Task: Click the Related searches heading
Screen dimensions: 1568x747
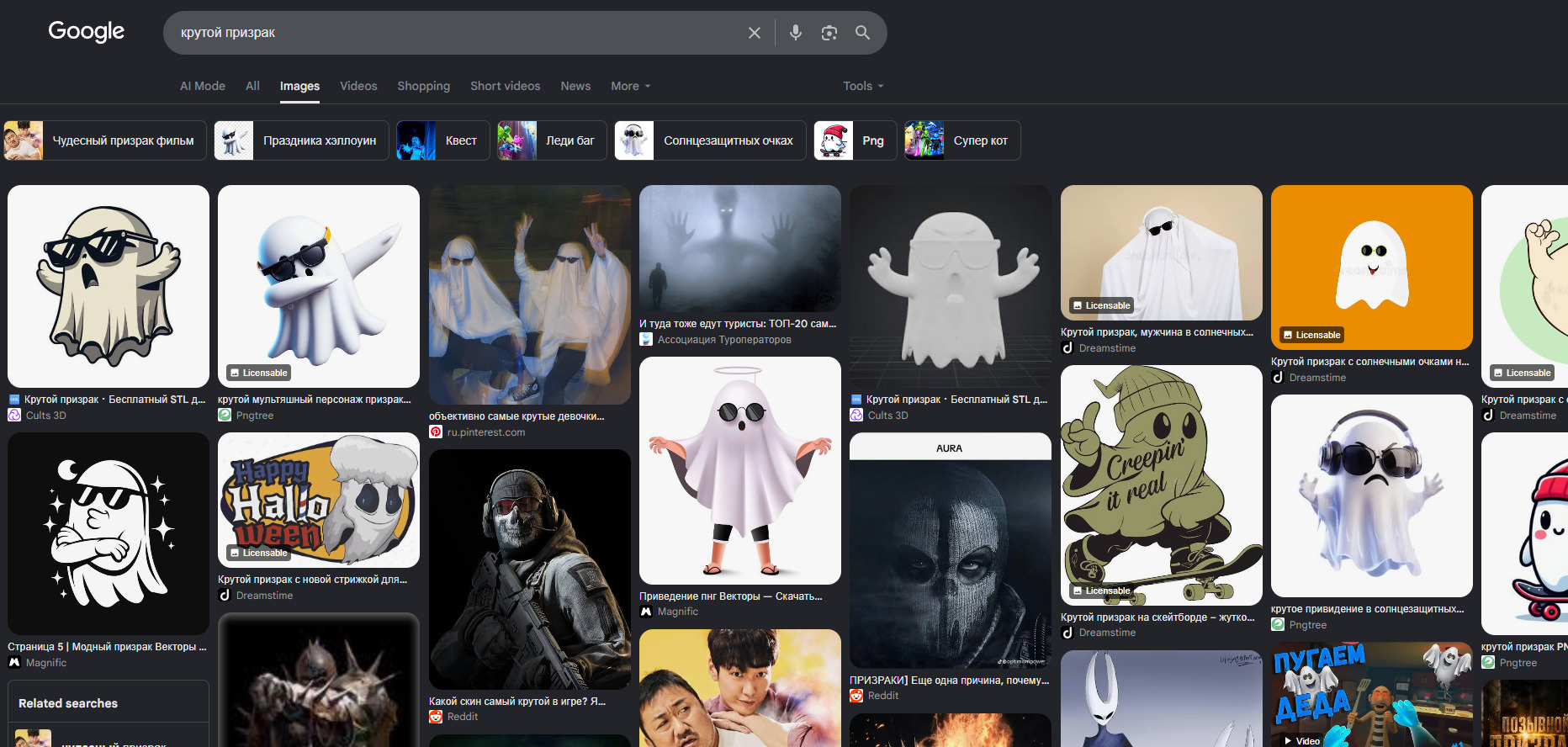Action: point(68,703)
